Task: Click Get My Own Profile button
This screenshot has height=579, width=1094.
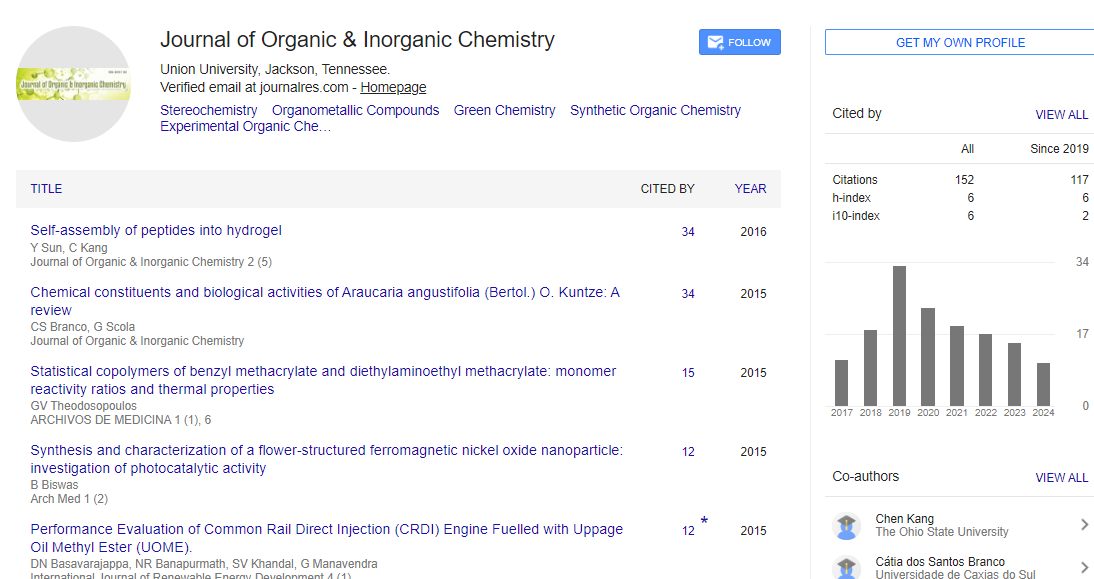Action: pos(960,43)
